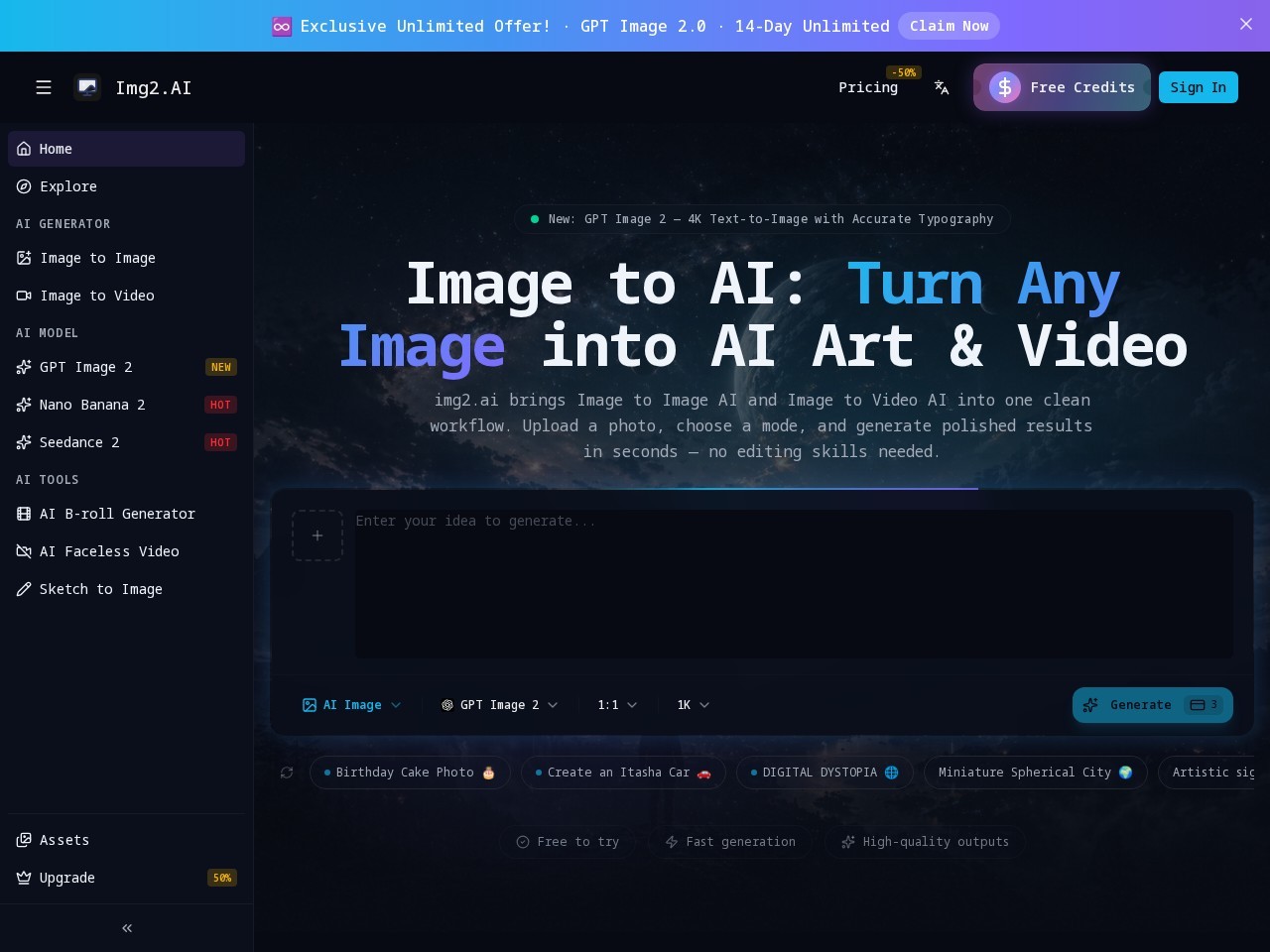Click the 50% badge next to Upgrade
The width and height of the screenshot is (1270, 952).
(222, 878)
